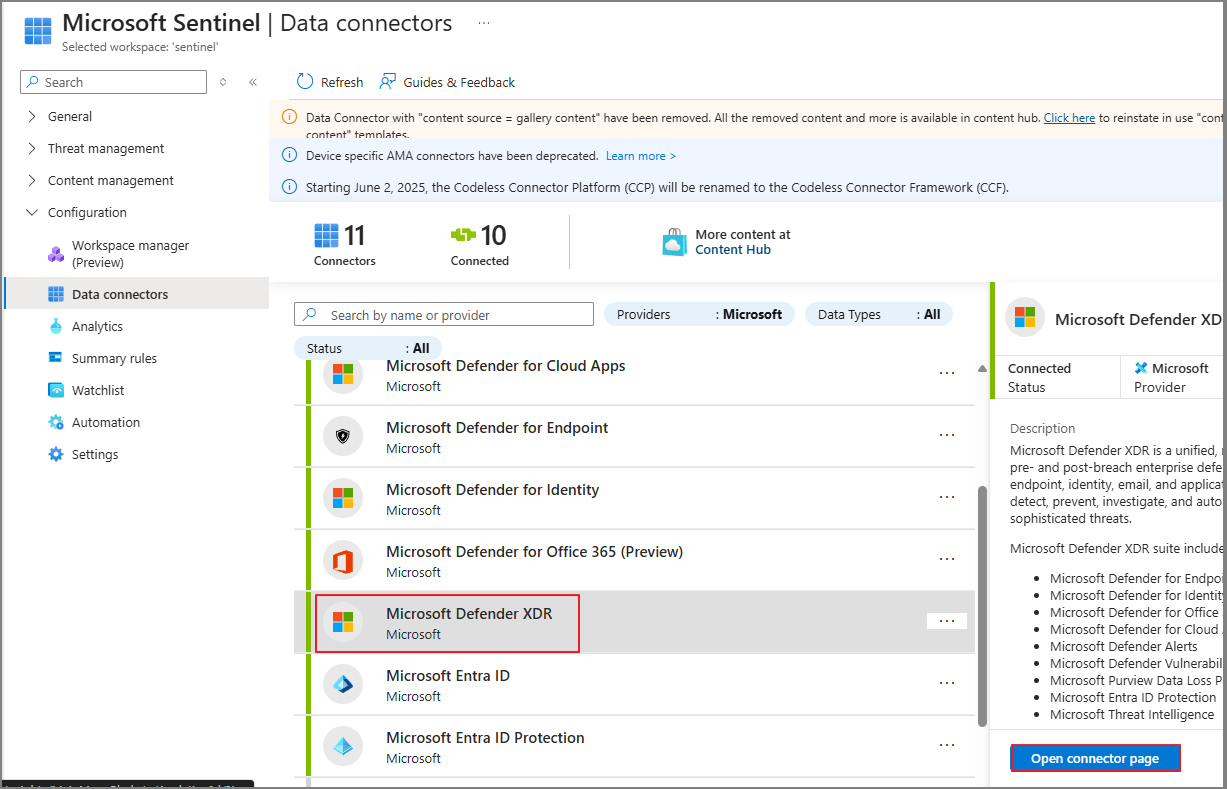Open the Content Hub link
The image size is (1227, 789).
pos(733,250)
